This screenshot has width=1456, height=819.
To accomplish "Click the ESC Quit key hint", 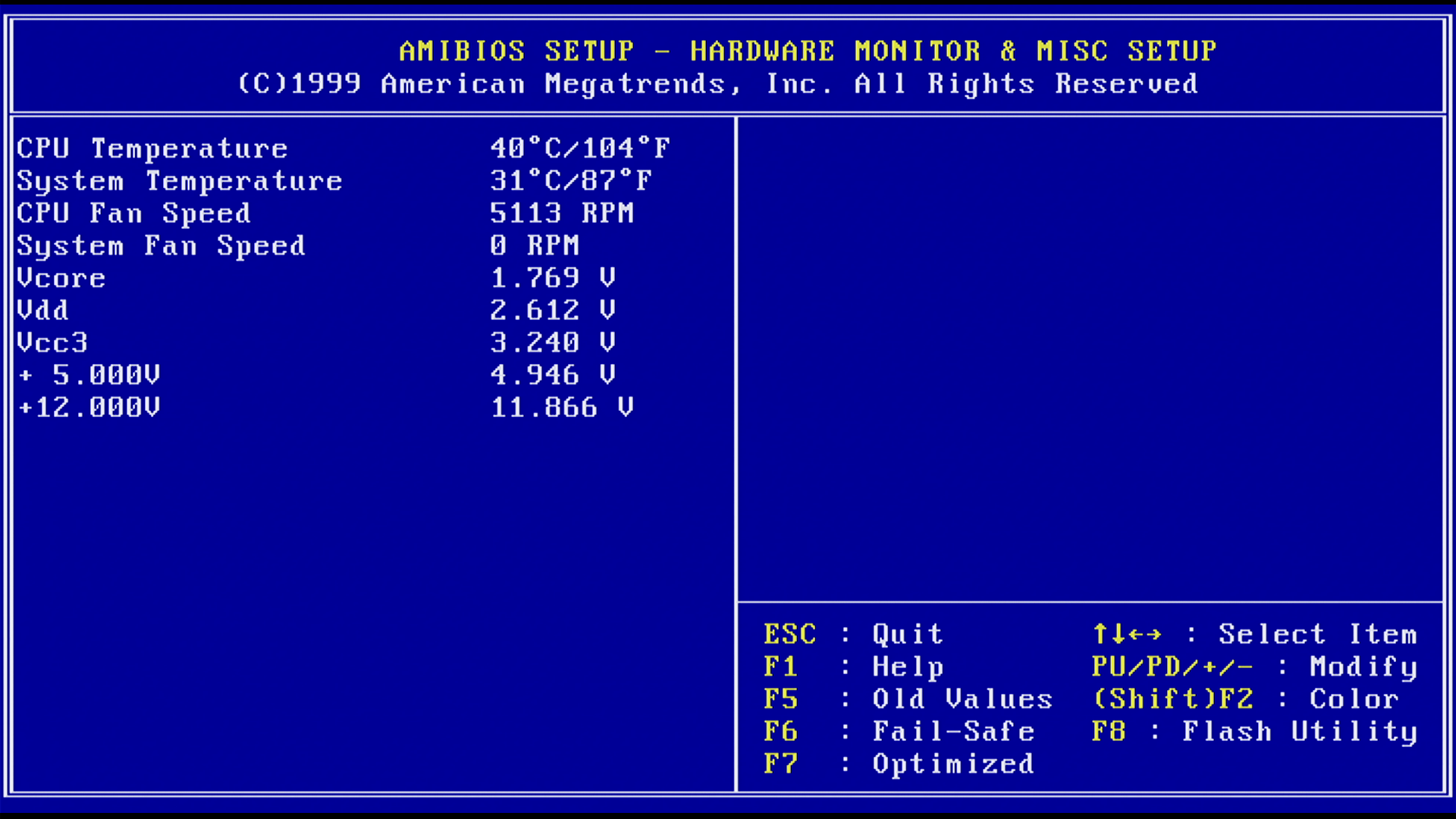I will [853, 634].
